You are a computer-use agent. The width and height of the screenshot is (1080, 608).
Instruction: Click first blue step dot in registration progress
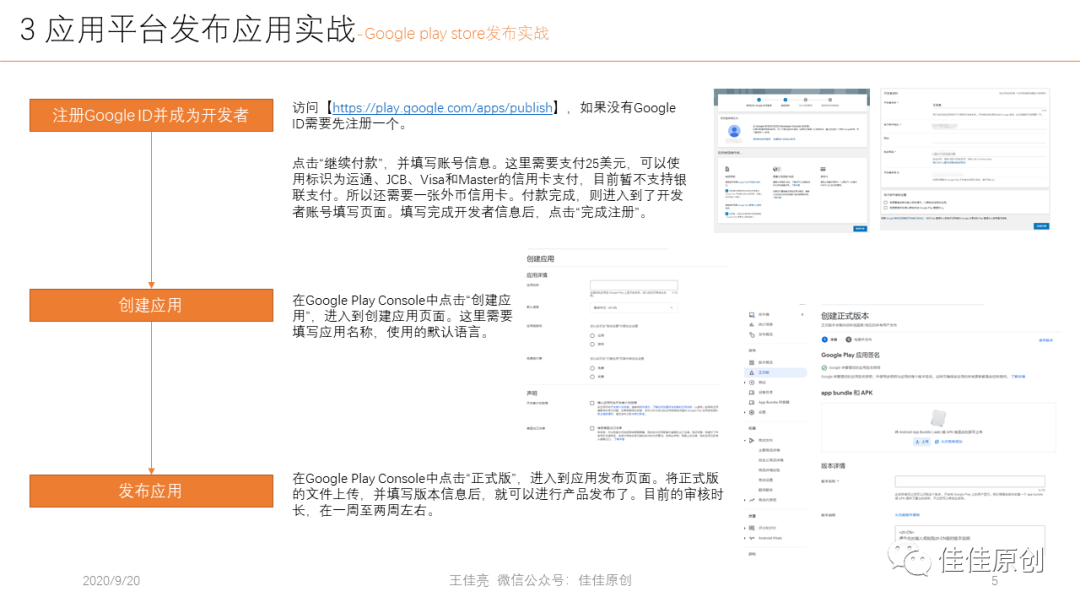click(759, 100)
